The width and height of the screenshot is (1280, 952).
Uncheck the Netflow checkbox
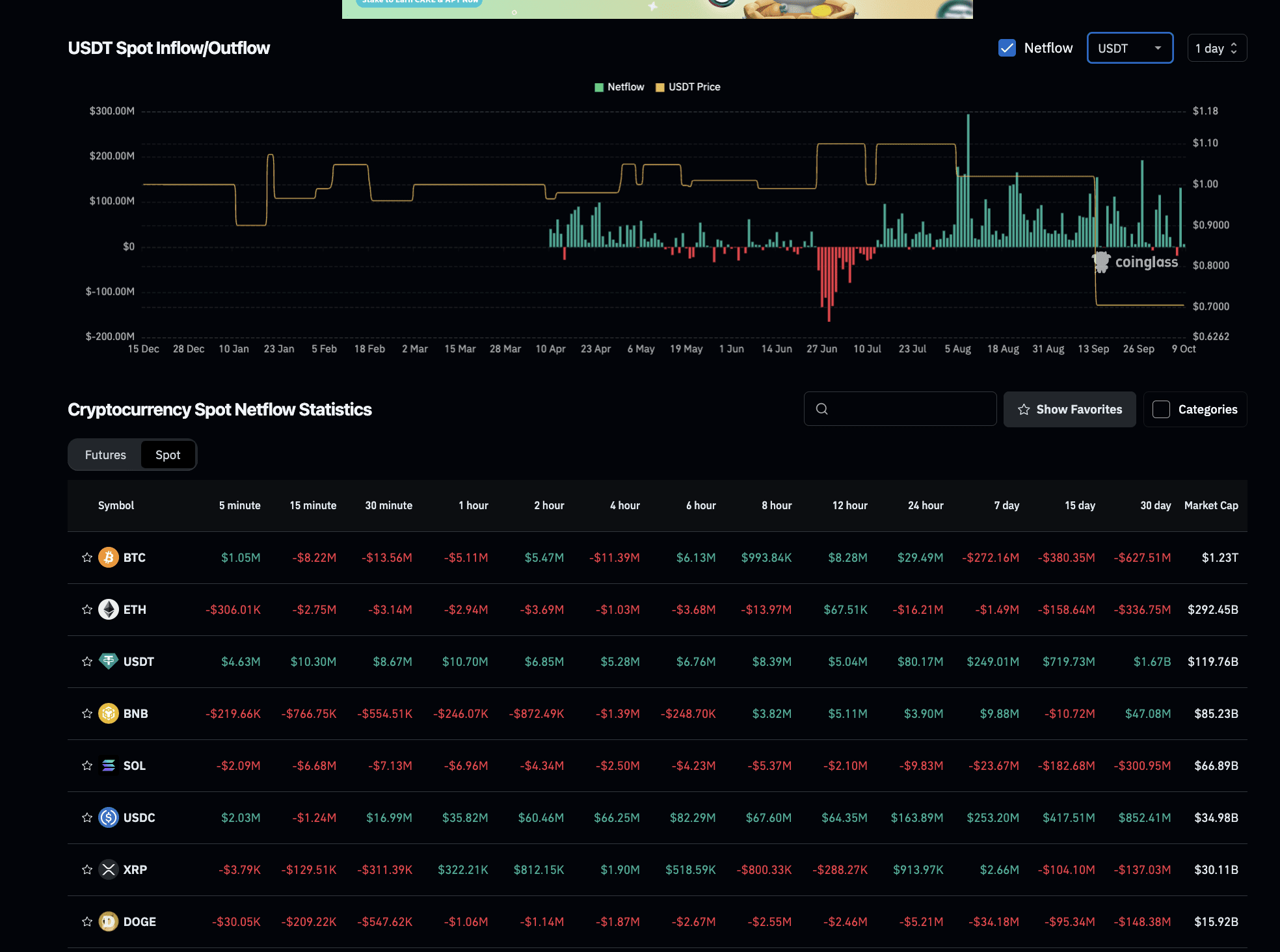[x=1007, y=48]
